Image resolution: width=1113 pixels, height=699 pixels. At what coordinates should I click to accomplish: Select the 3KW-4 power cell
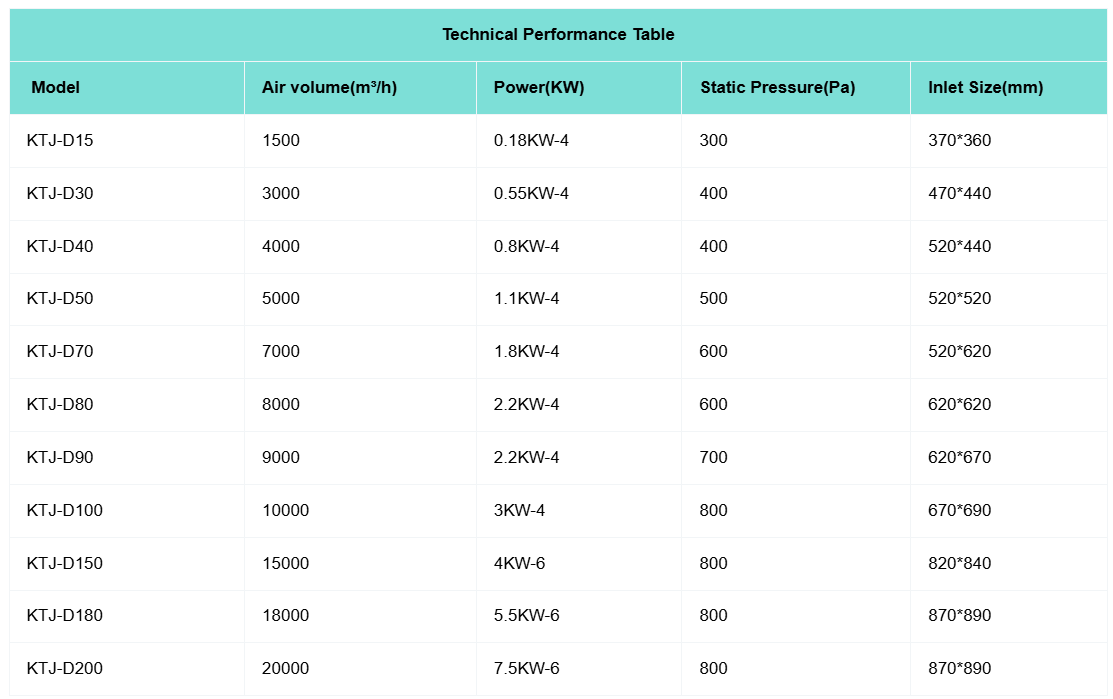(x=519, y=511)
